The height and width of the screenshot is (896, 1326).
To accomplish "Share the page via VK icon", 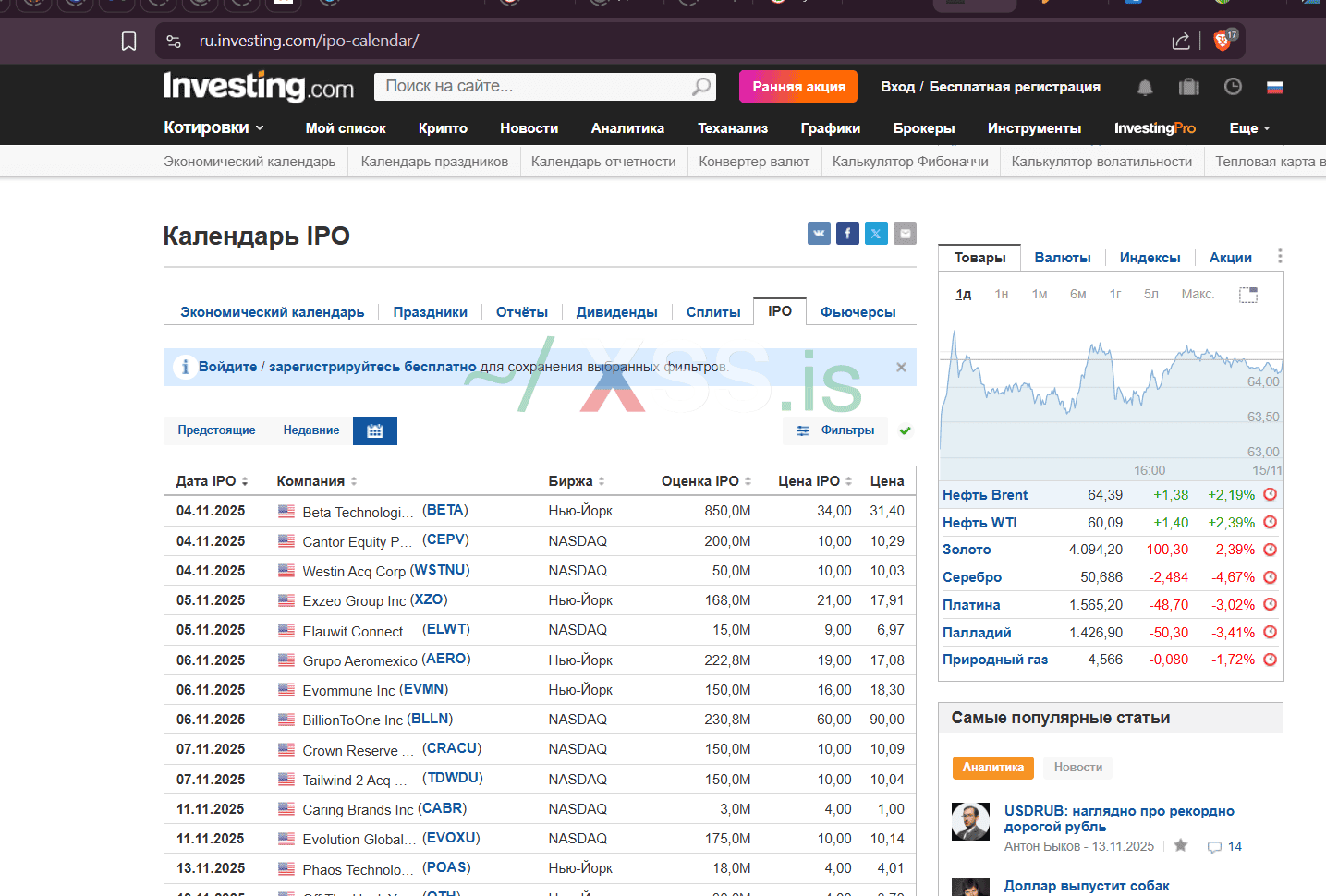I will (x=819, y=234).
